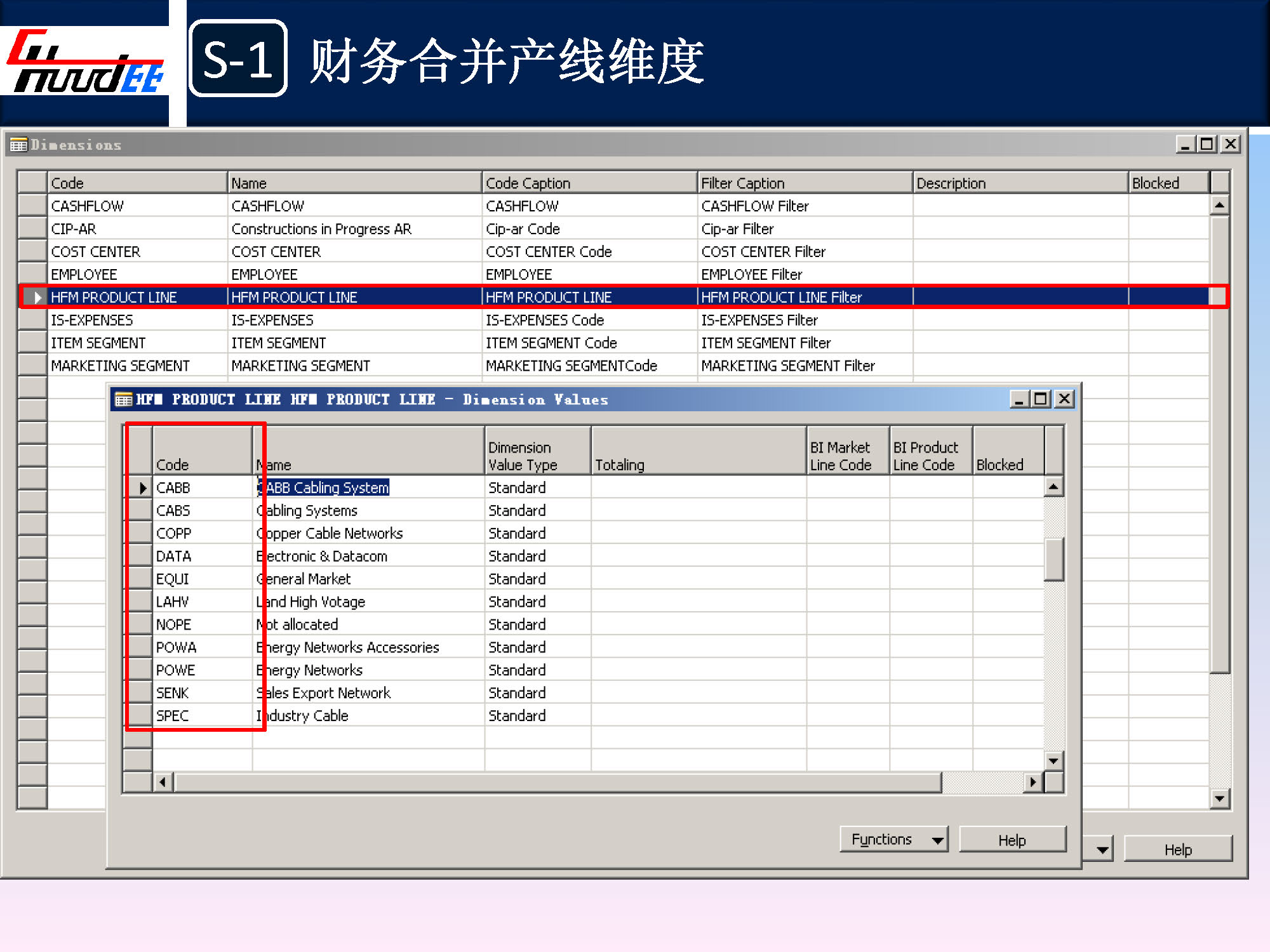Screen dimensions: 1270x952
Task: Click Blocked cell of CABB row
Action: pyautogui.click(x=1007, y=487)
